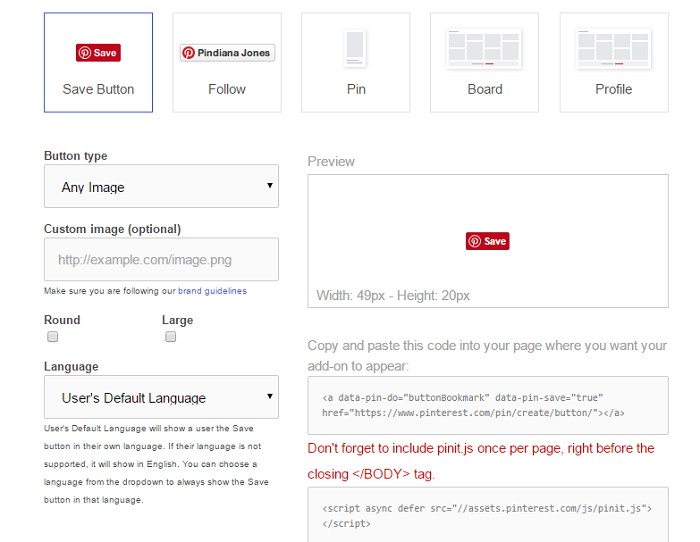The image size is (700, 542).
Task: Click the red pinit.js reminder text
Action: tap(481, 461)
